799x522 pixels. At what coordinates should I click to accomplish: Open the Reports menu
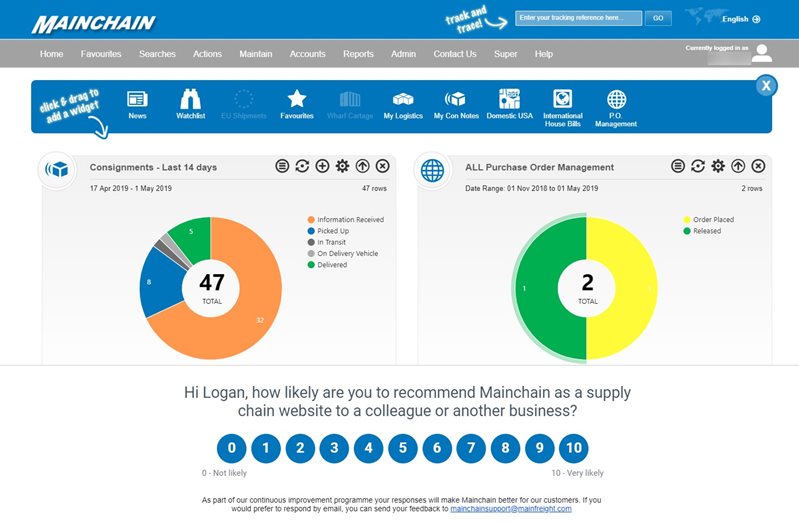pos(358,54)
